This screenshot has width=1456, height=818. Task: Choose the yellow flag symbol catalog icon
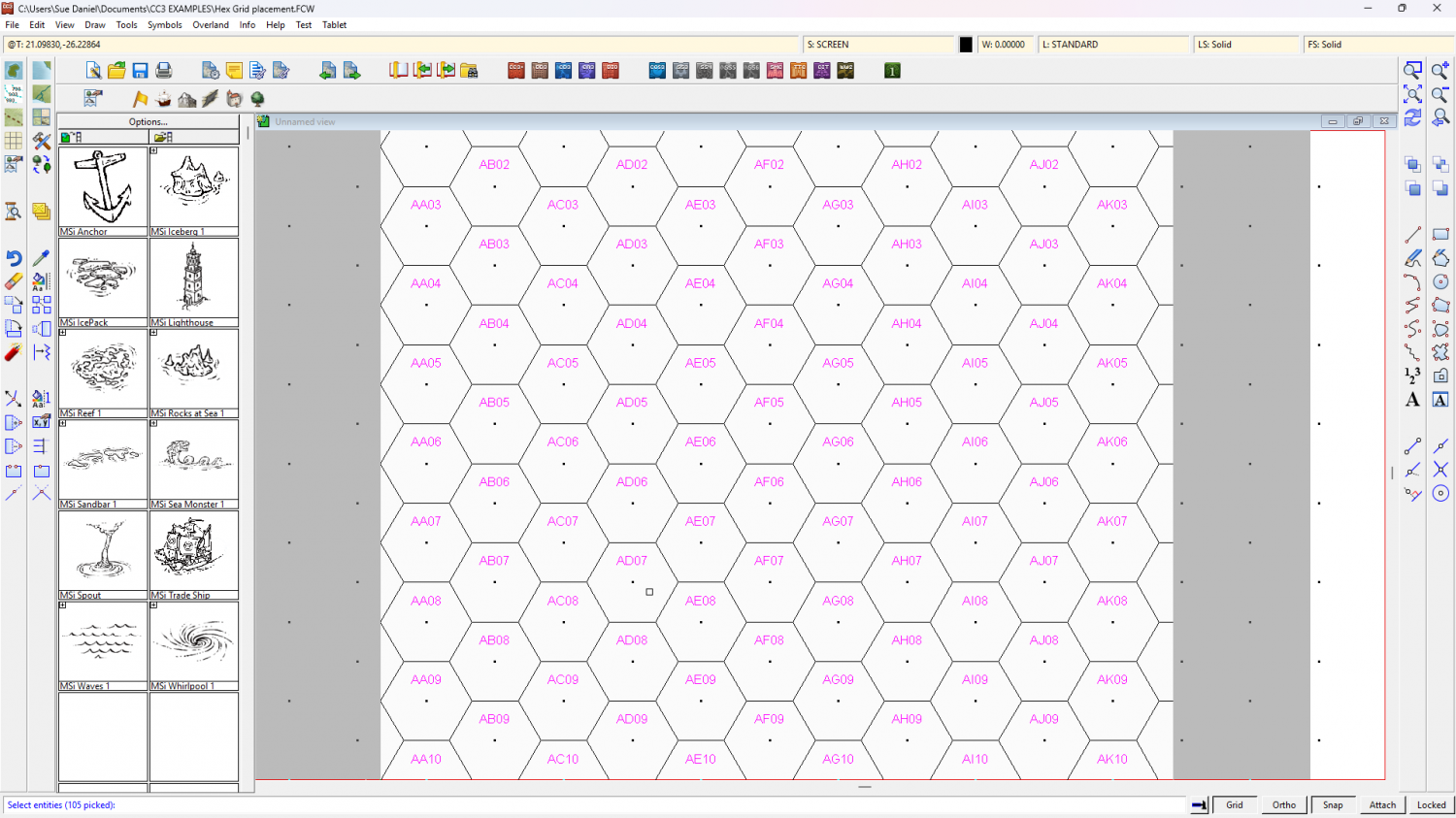tap(141, 99)
